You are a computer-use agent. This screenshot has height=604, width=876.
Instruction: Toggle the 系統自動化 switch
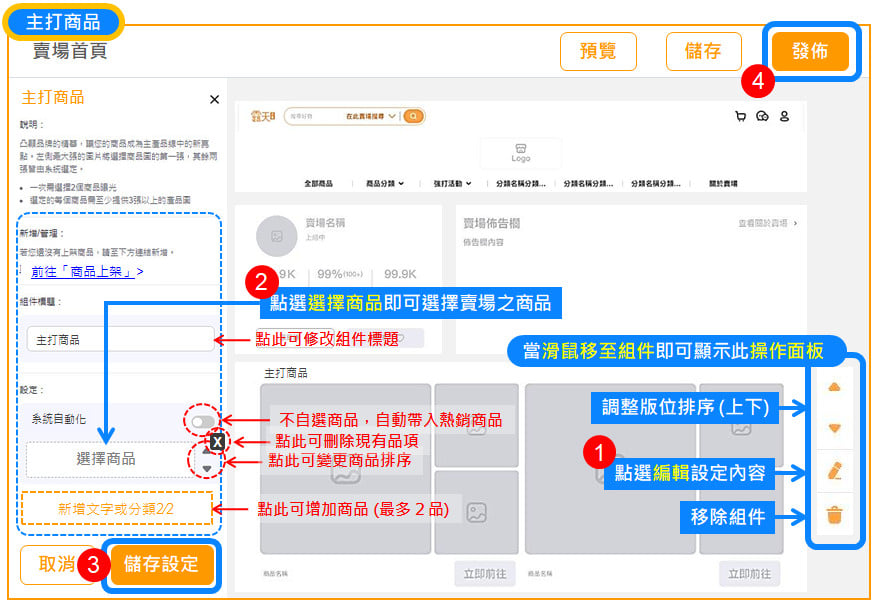203,422
